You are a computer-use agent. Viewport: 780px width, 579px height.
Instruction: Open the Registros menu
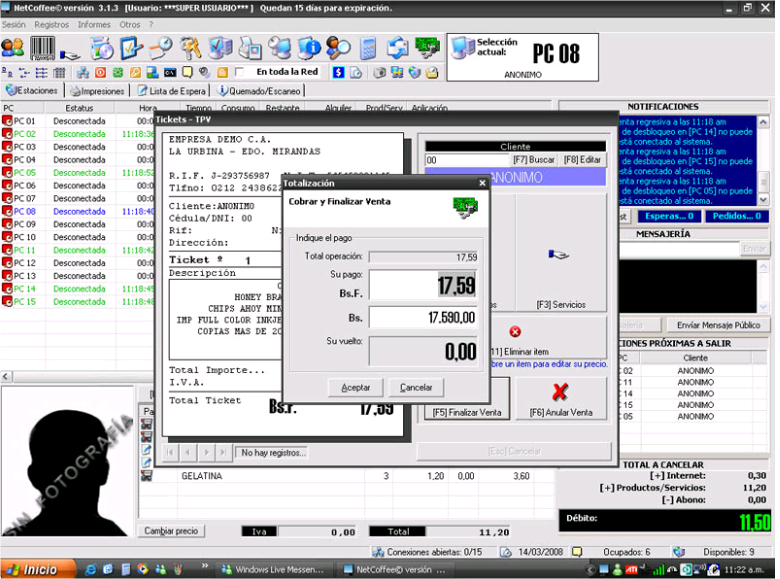coord(52,24)
